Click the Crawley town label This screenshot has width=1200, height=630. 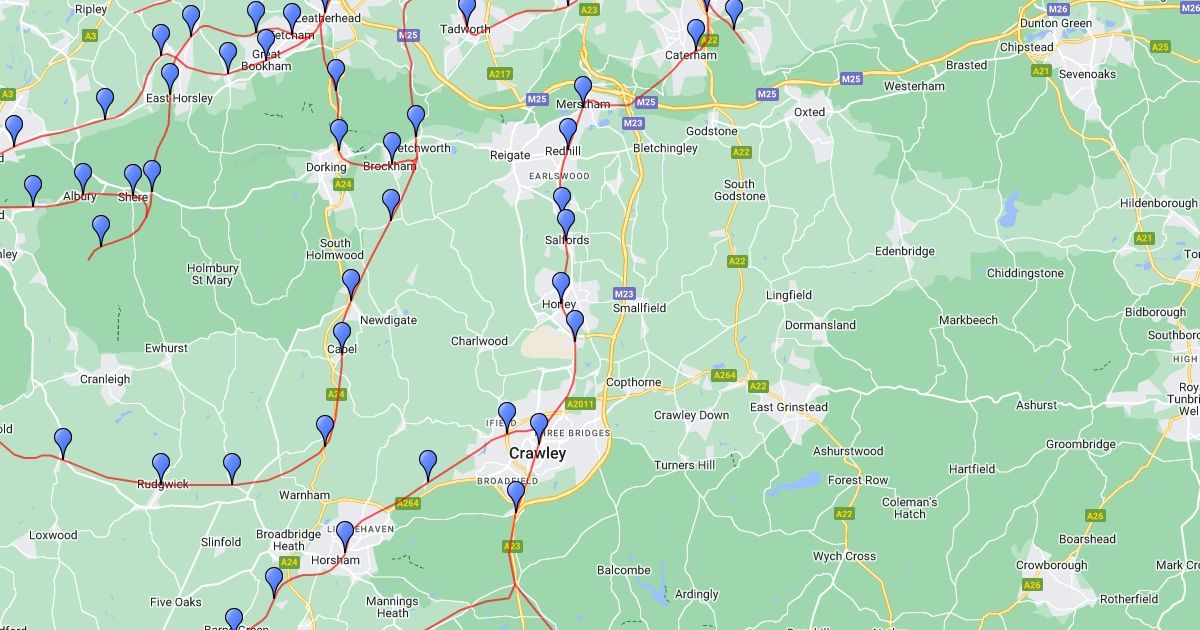pos(537,453)
